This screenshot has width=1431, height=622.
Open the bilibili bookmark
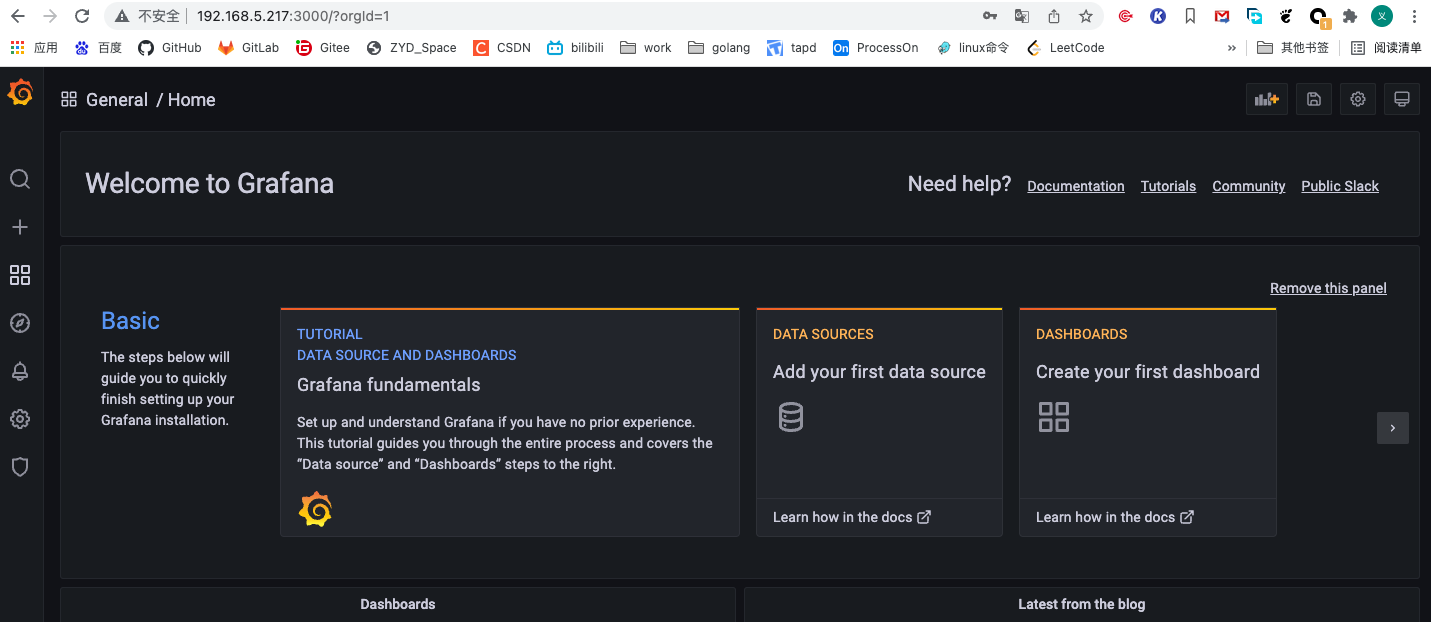click(x=575, y=48)
